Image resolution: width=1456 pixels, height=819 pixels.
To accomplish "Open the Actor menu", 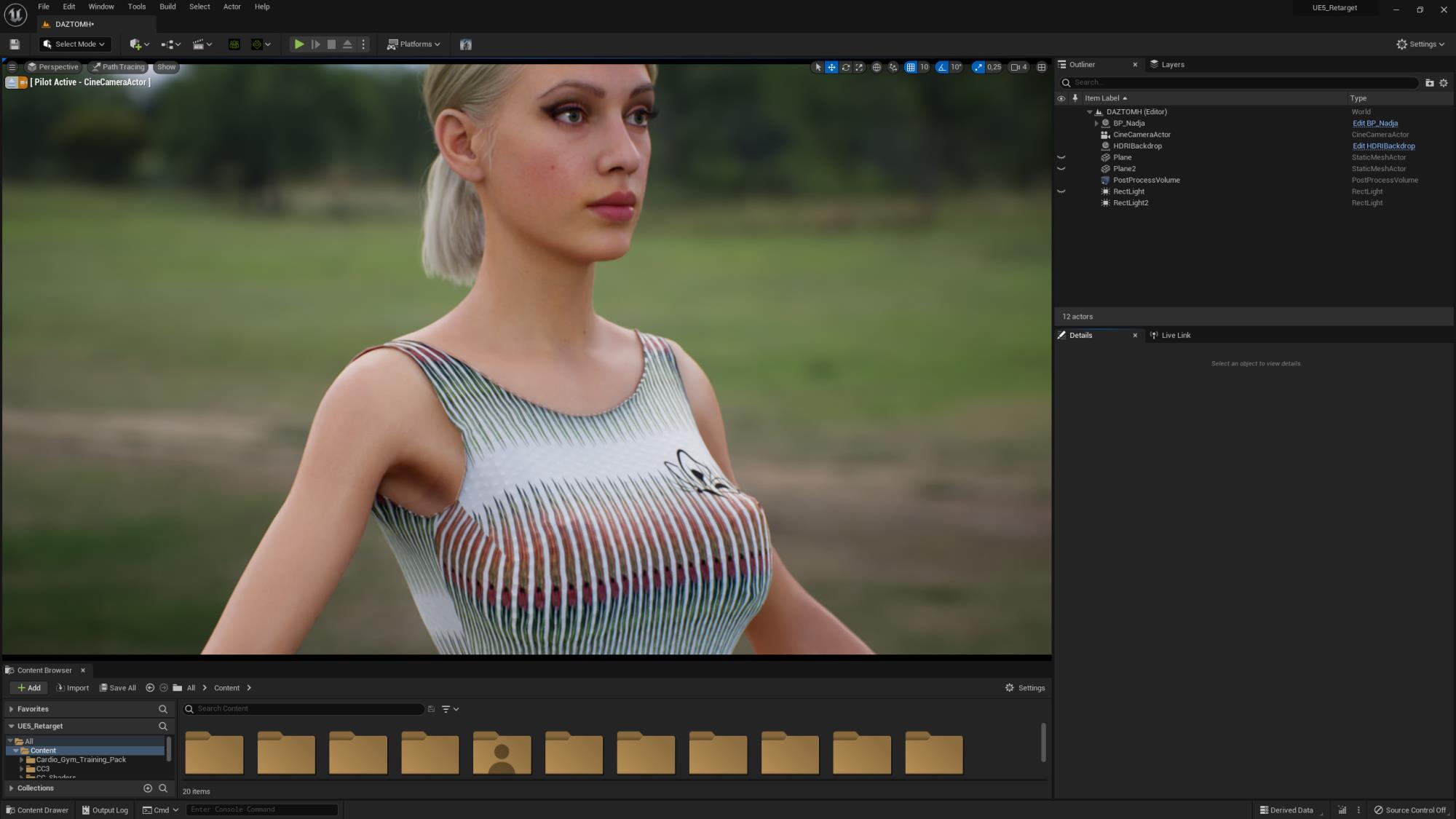I will coord(232,7).
